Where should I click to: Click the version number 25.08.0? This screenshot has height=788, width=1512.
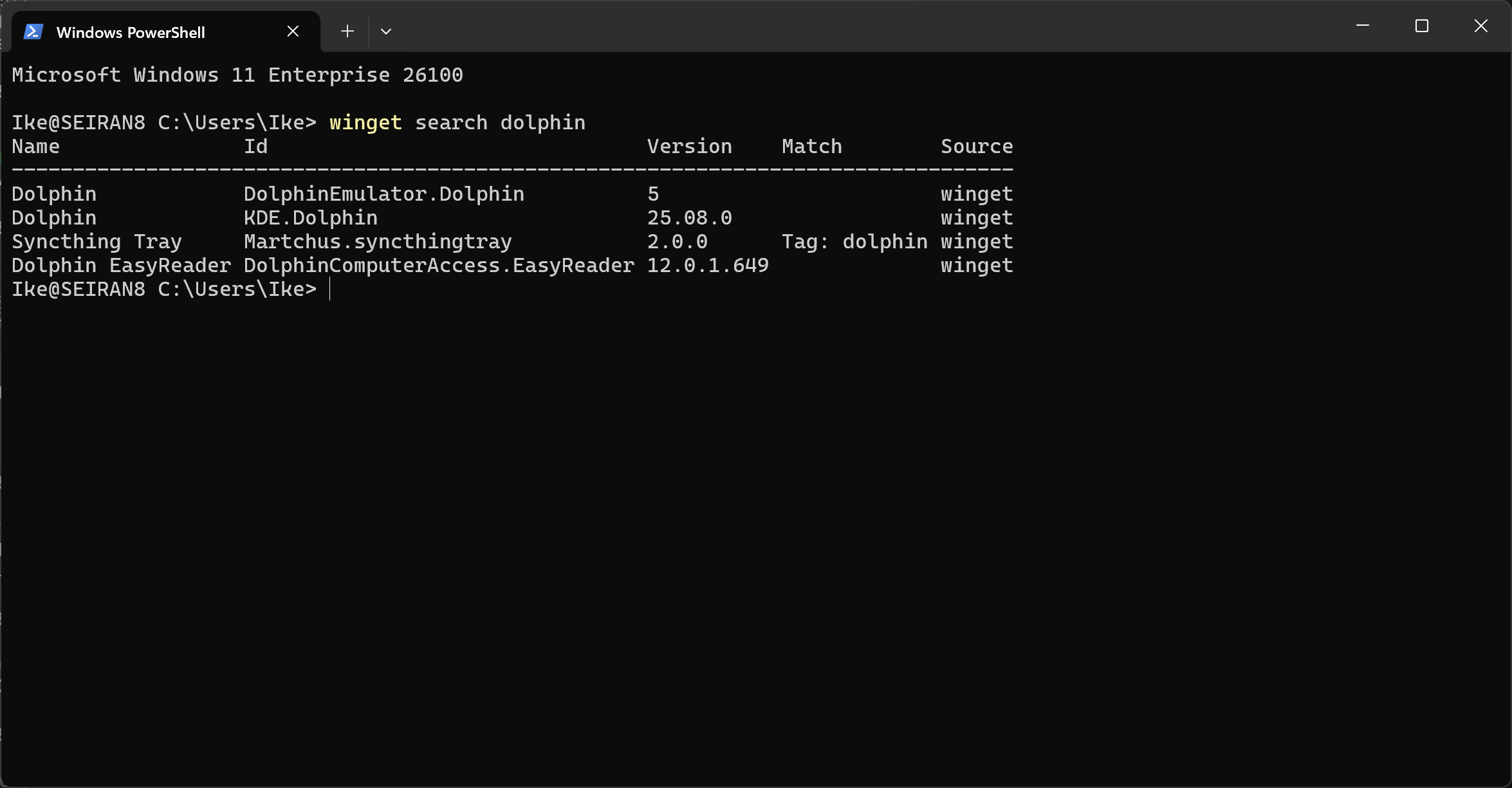[689, 218]
